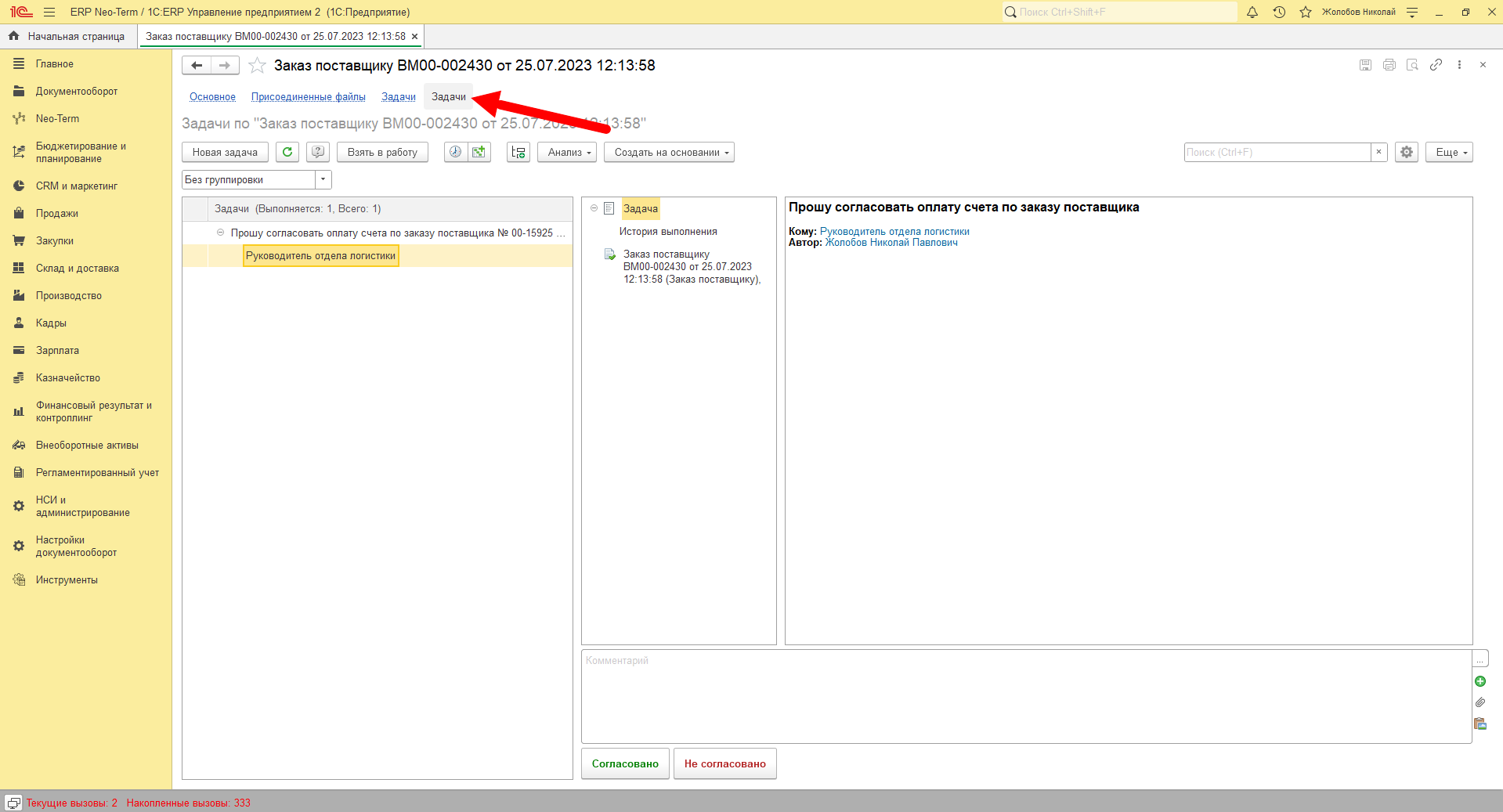Select the Руководитель отдела логистики tree row
The image size is (1503, 812).
click(378, 255)
